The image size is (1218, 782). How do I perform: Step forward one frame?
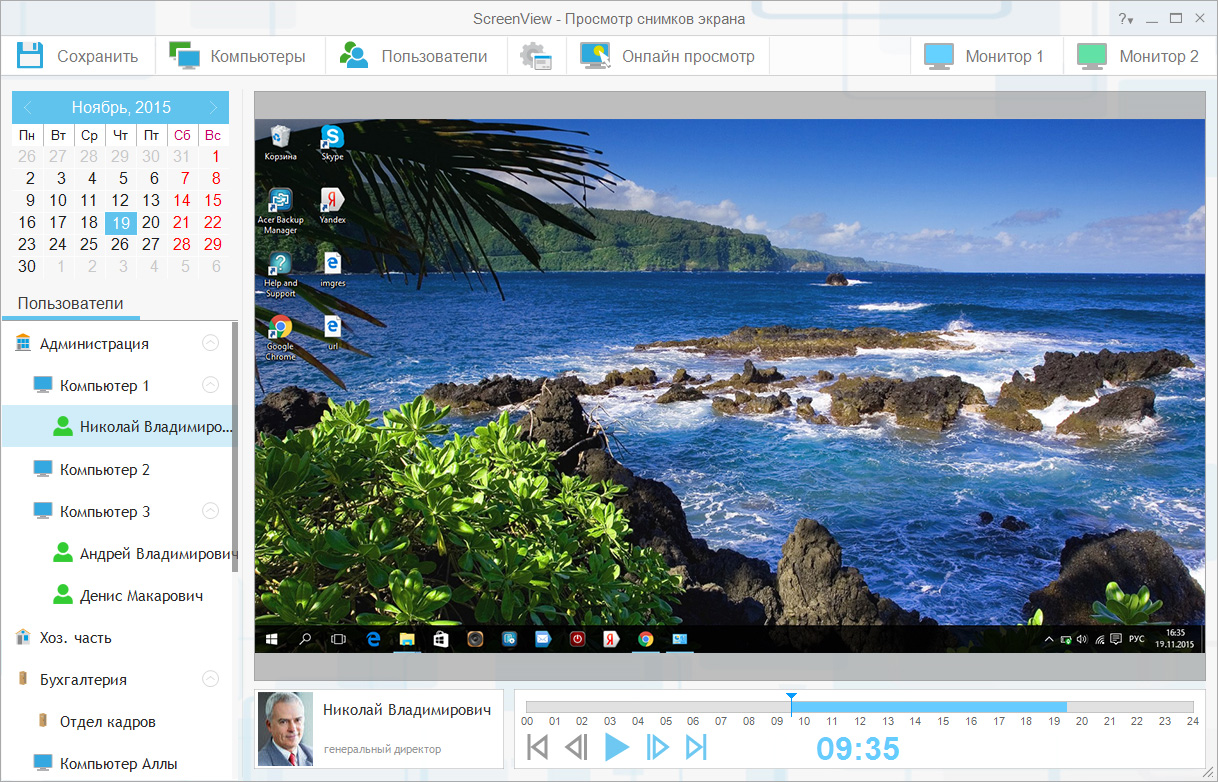(657, 747)
